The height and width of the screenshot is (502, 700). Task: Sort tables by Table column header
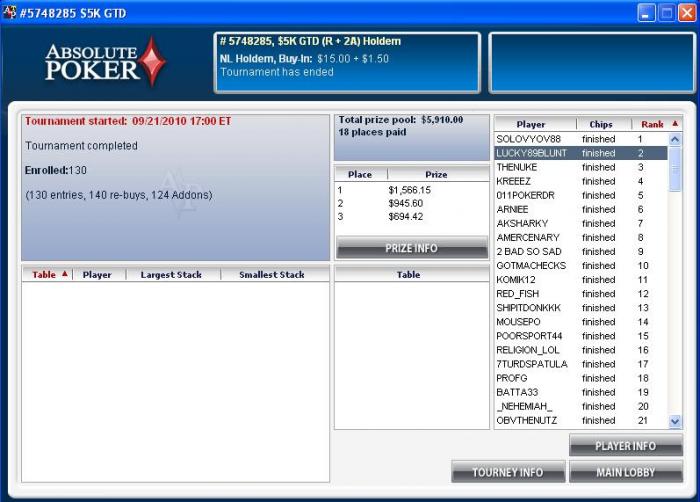47,275
